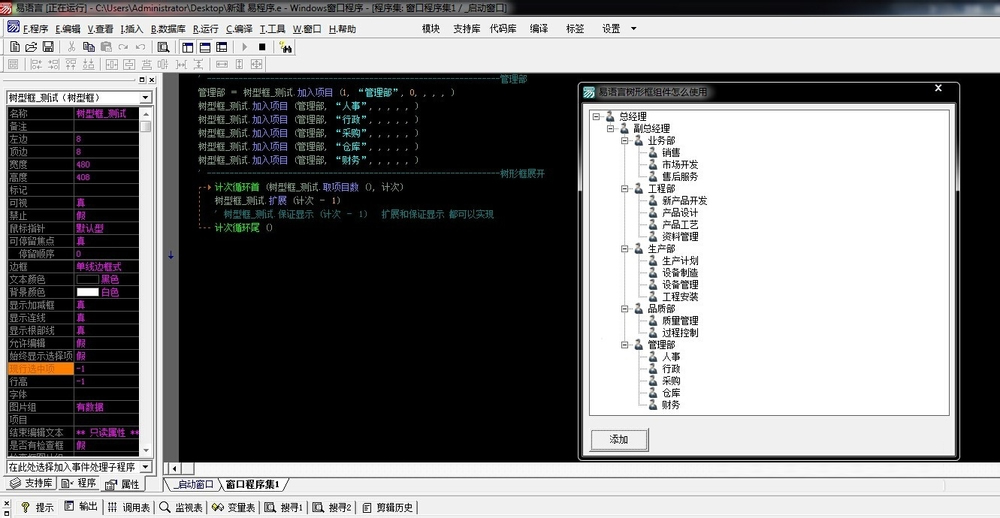Click the 添加 button in the dialog
1000x518 pixels.
pyautogui.click(x=619, y=440)
